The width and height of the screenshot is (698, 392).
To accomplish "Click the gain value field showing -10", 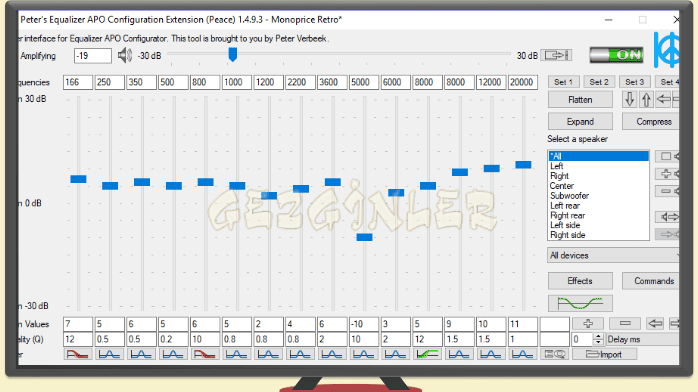I will [x=364, y=324].
